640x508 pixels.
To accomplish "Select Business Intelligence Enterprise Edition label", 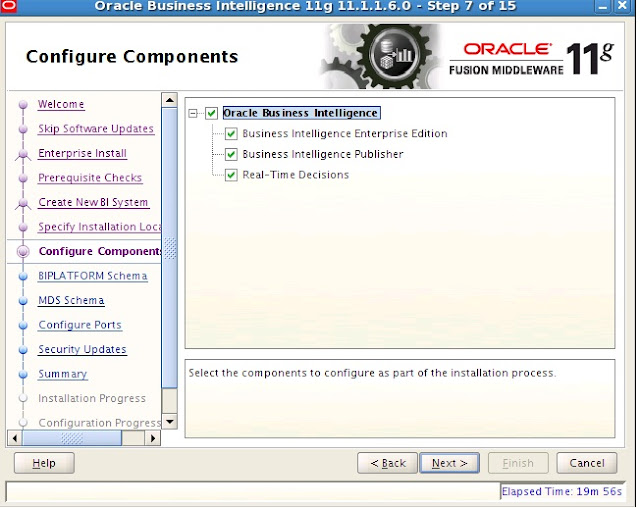I will click(344, 134).
